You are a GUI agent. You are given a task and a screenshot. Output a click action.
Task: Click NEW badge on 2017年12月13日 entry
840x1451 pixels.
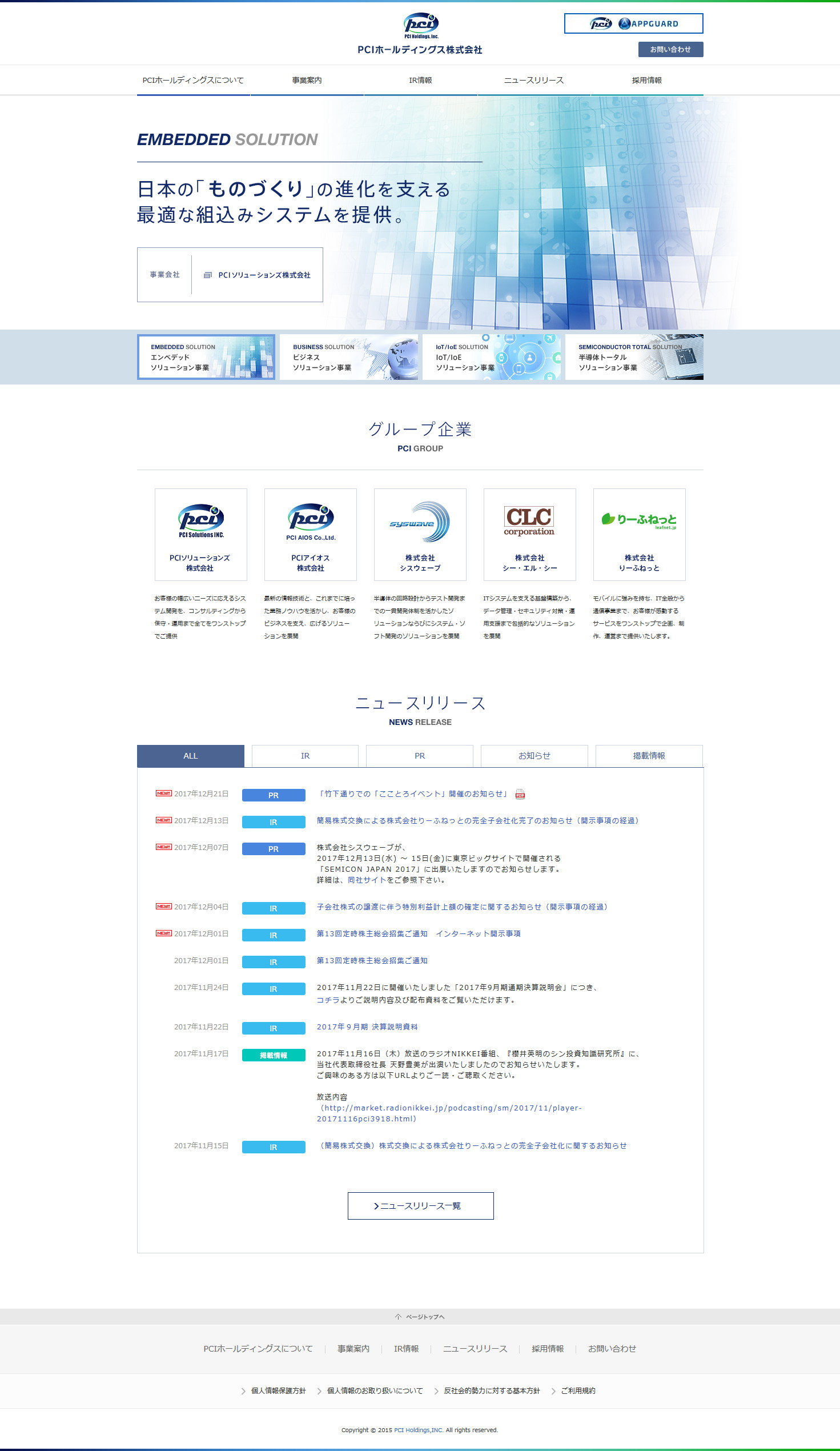coord(163,820)
